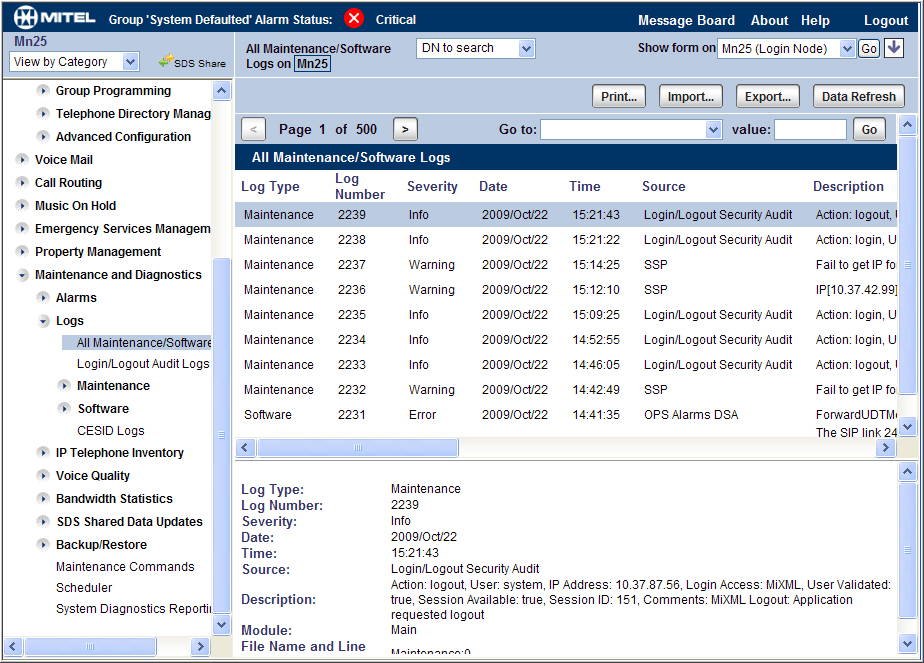Viewport: 924px width, 663px height.
Task: Open the Show form on node dropdown
Action: (786, 48)
